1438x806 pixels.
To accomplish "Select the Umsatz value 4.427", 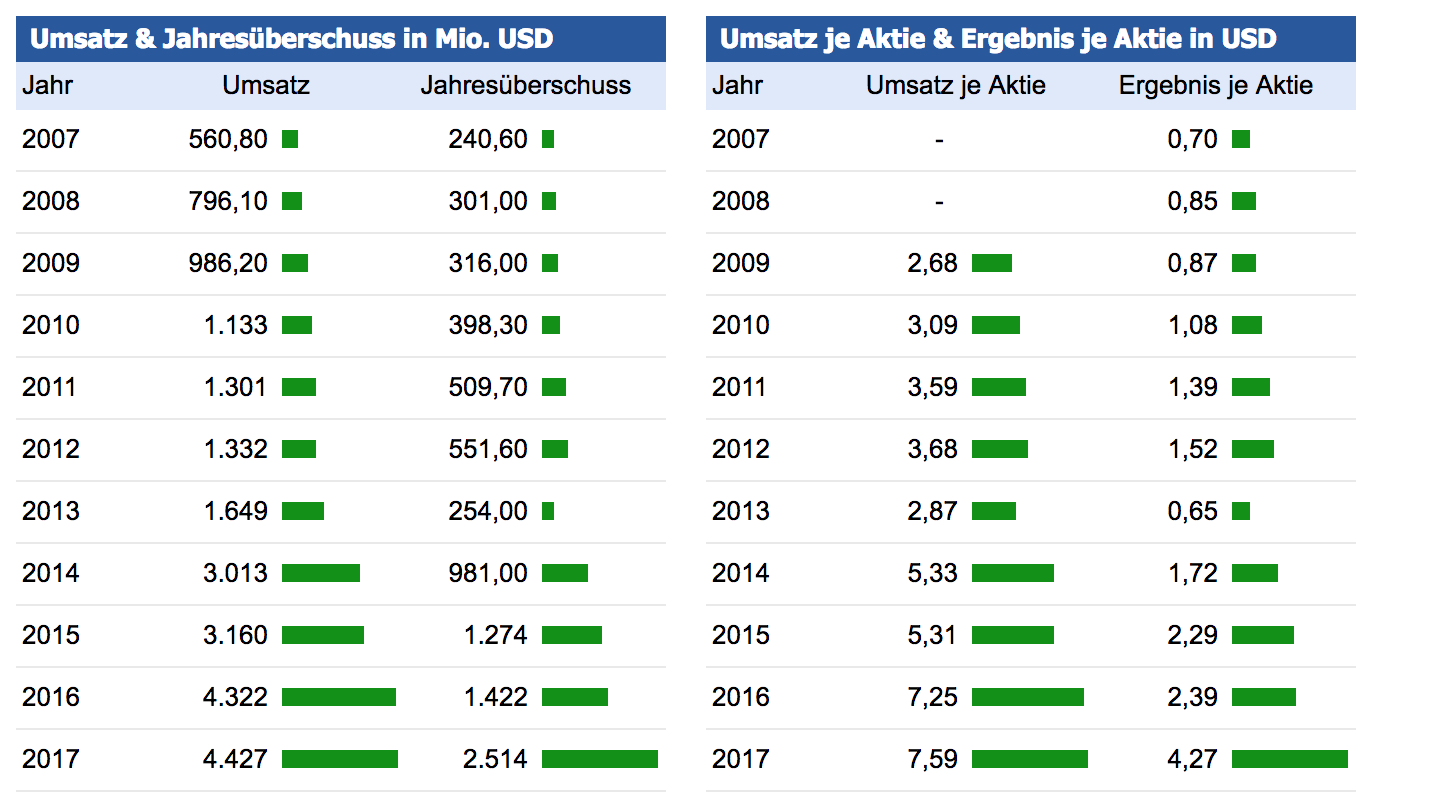I will click(235, 759).
